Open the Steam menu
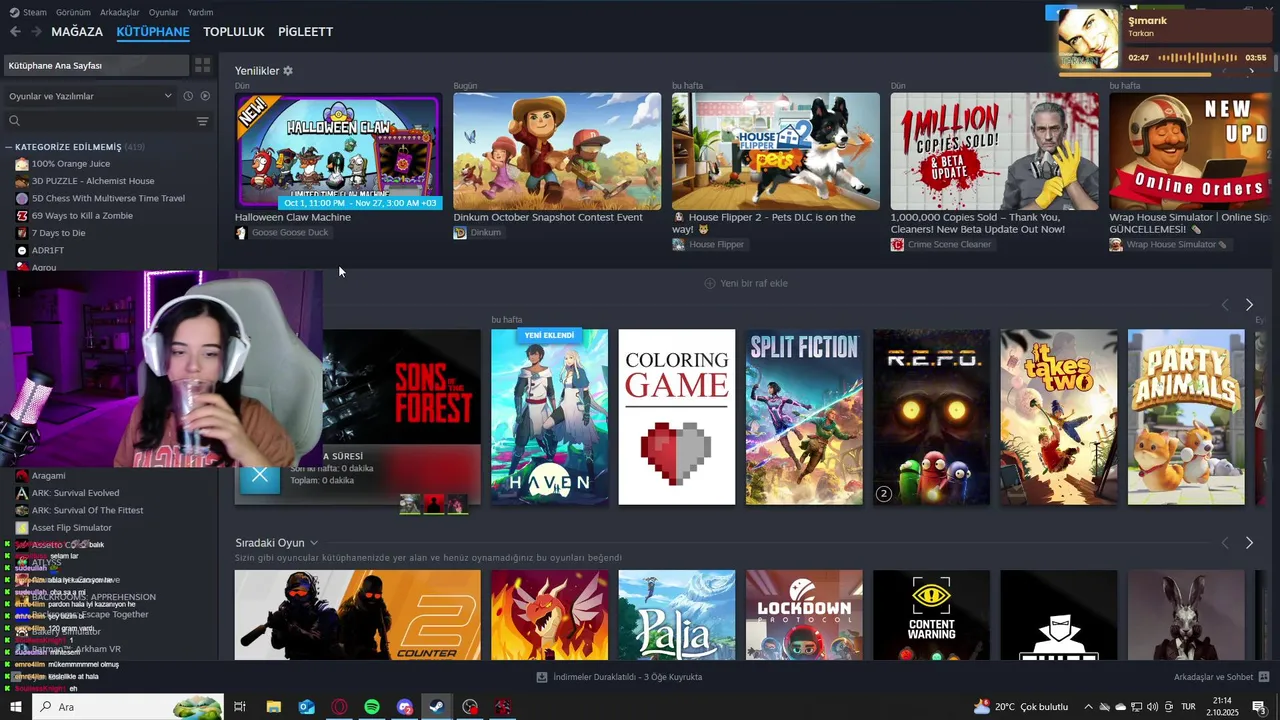1280x720 pixels. coord(29,12)
